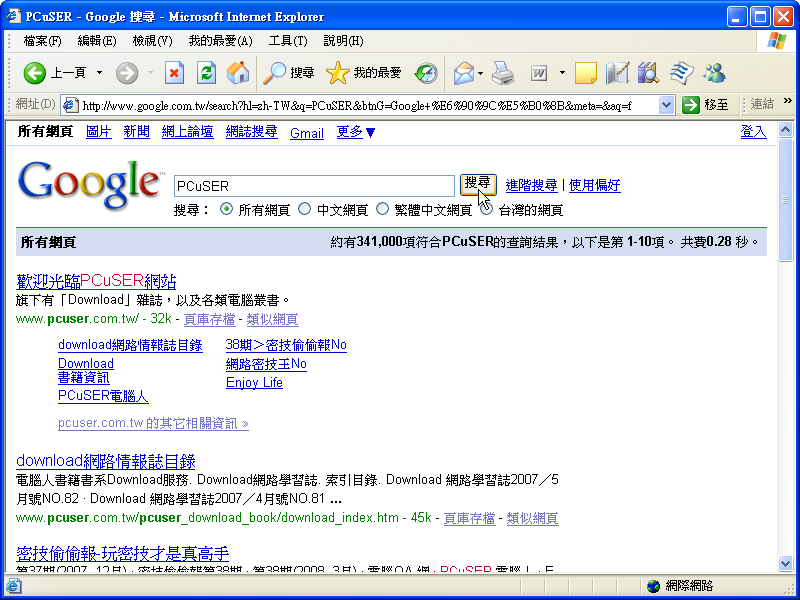Click the 網際網路 zone globe in status bar
Screen dimensions: 800x600
pos(653,586)
